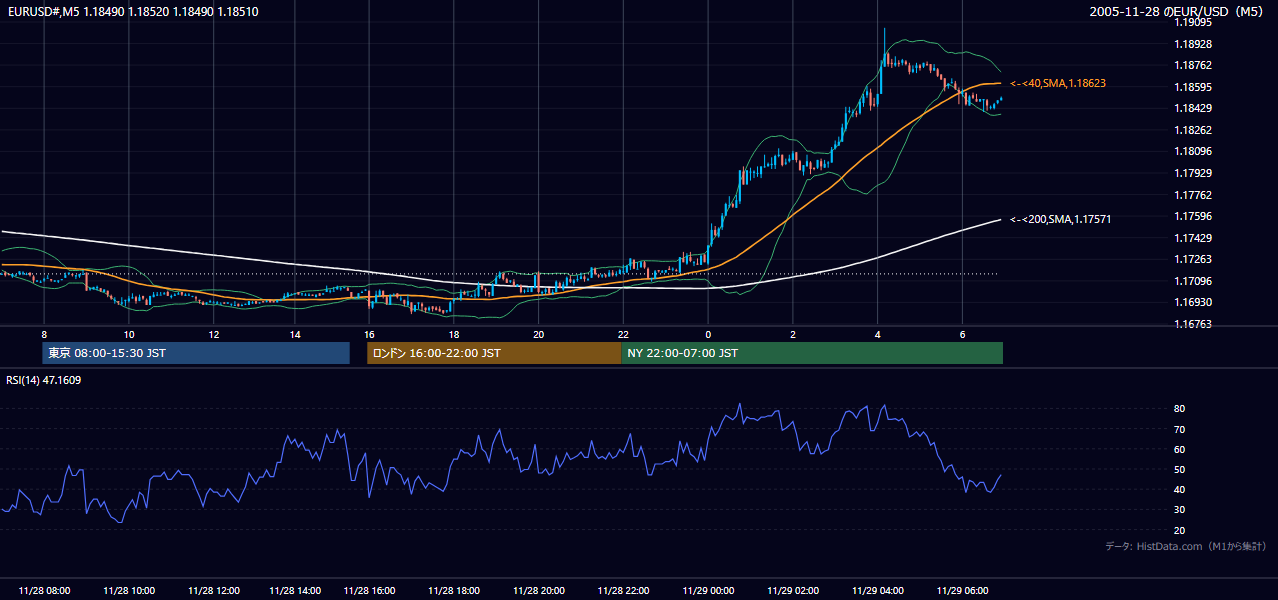
Task: Click RSI scale value 50
Action: (1180, 469)
